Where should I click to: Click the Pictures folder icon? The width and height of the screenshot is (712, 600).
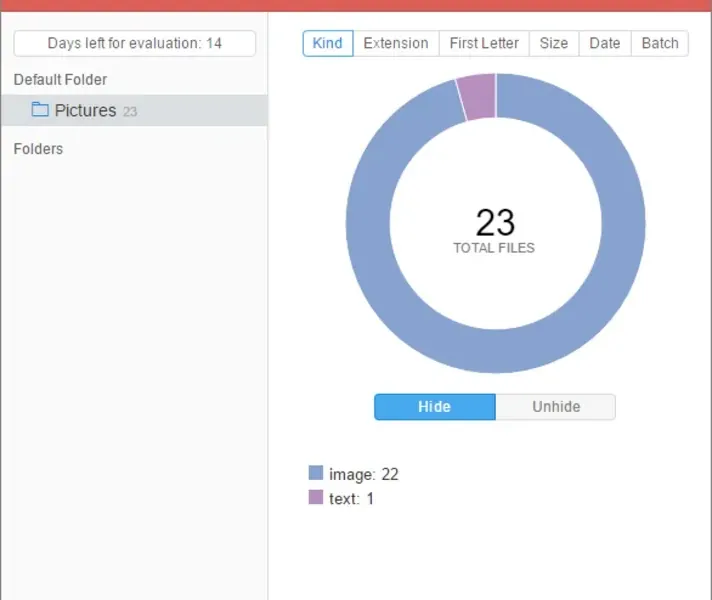point(40,110)
